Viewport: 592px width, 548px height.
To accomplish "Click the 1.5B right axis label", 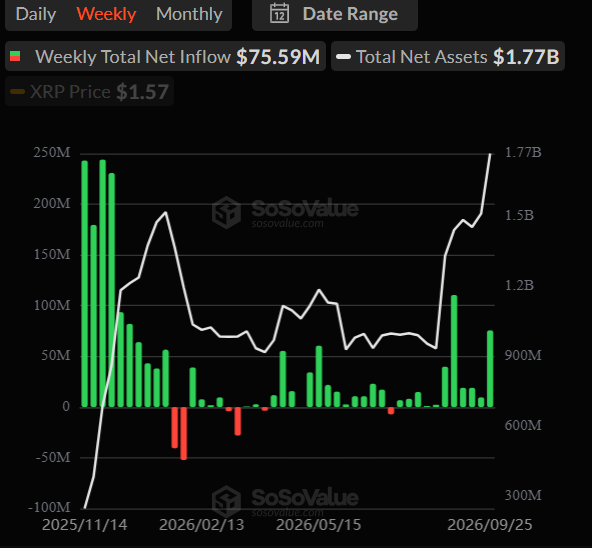I will coord(519,216).
